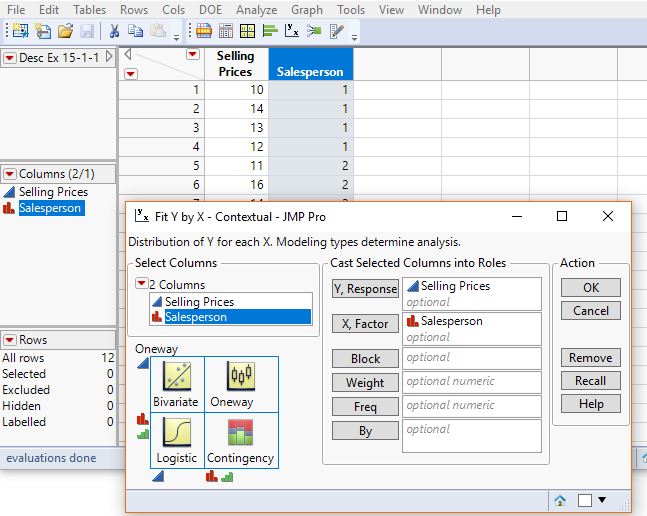The image size is (647, 516).
Task: Click the Open file folder icon
Action: (65, 31)
